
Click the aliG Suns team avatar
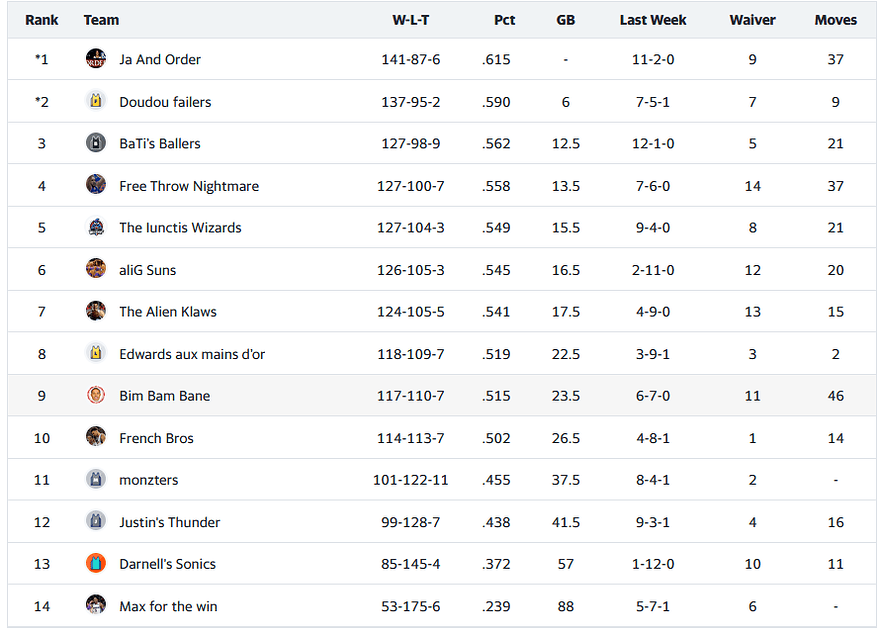pos(96,269)
